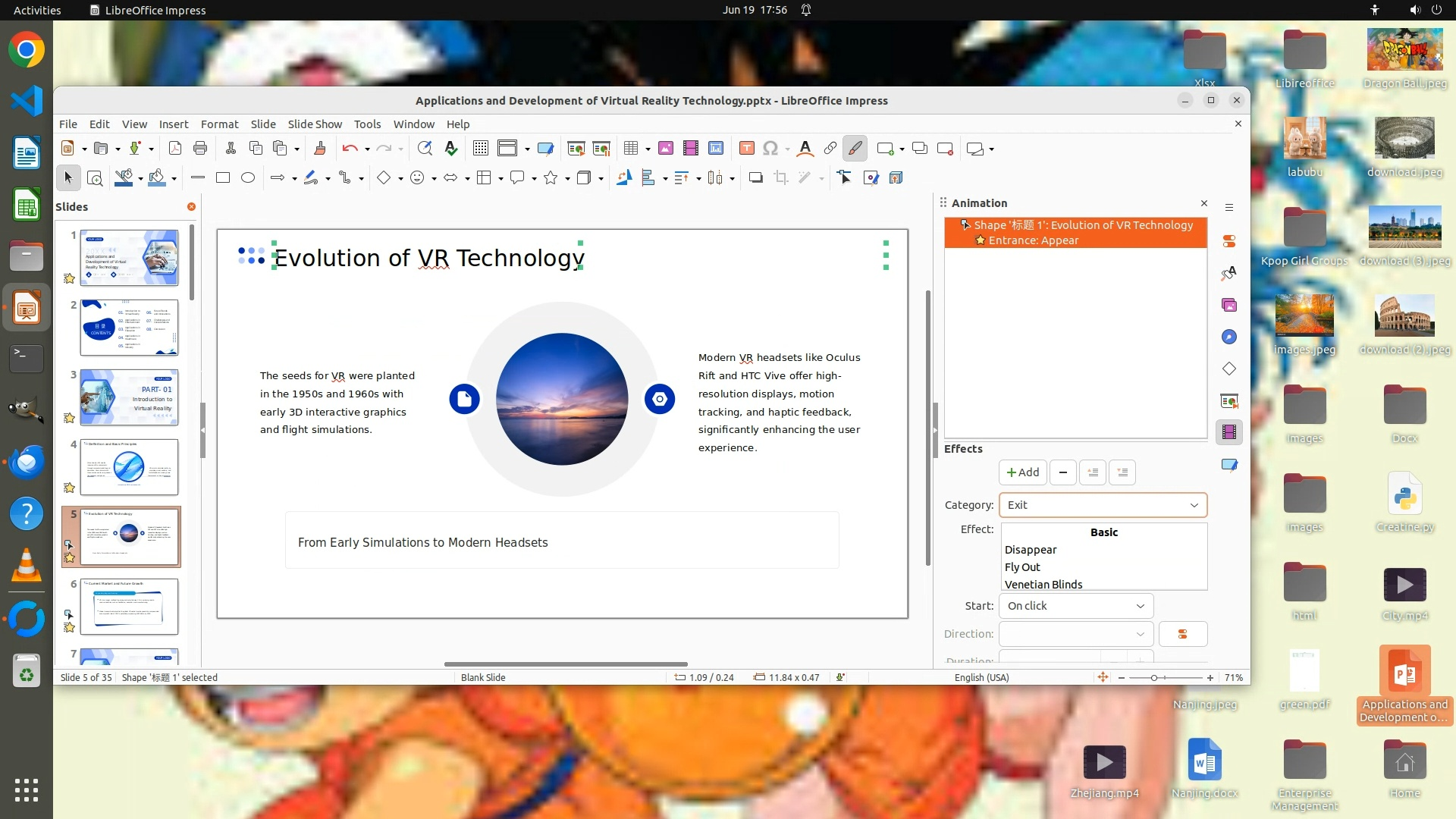Click the Add effect button
This screenshot has height=819, width=1456.
pos(1022,472)
